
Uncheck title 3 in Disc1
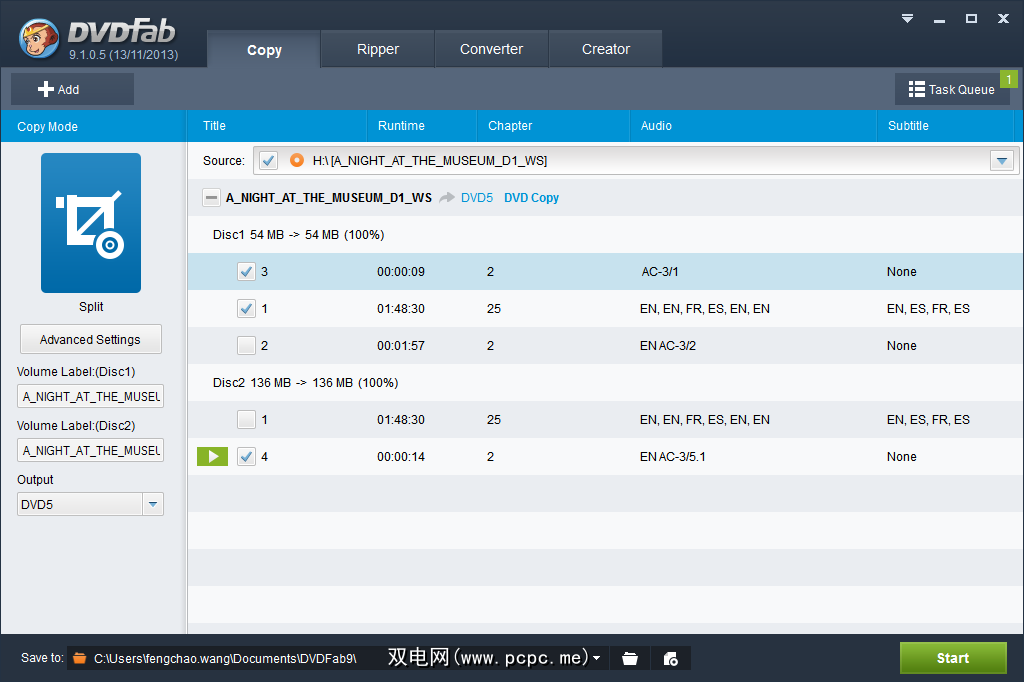point(246,272)
